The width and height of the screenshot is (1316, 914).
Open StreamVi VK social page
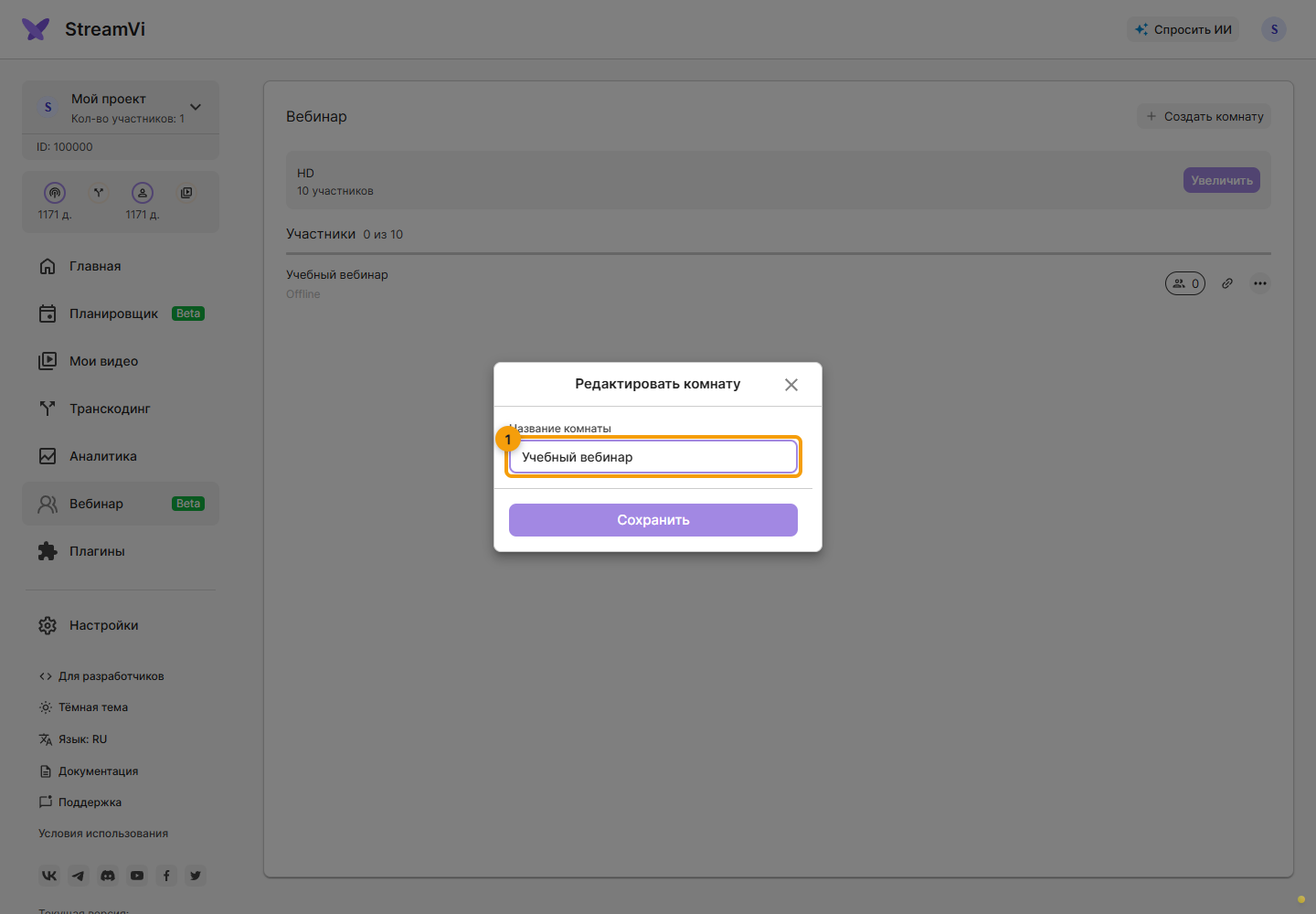(x=49, y=876)
